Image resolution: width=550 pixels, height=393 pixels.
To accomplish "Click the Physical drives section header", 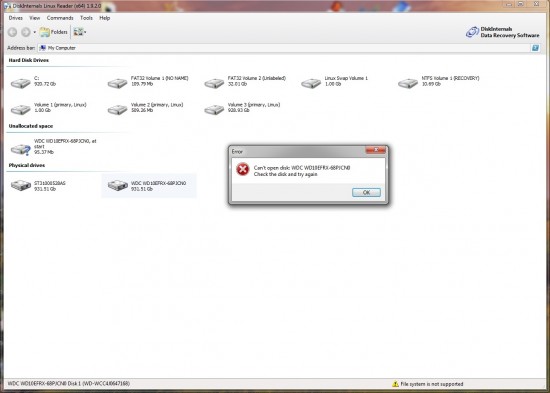I will 27,165.
